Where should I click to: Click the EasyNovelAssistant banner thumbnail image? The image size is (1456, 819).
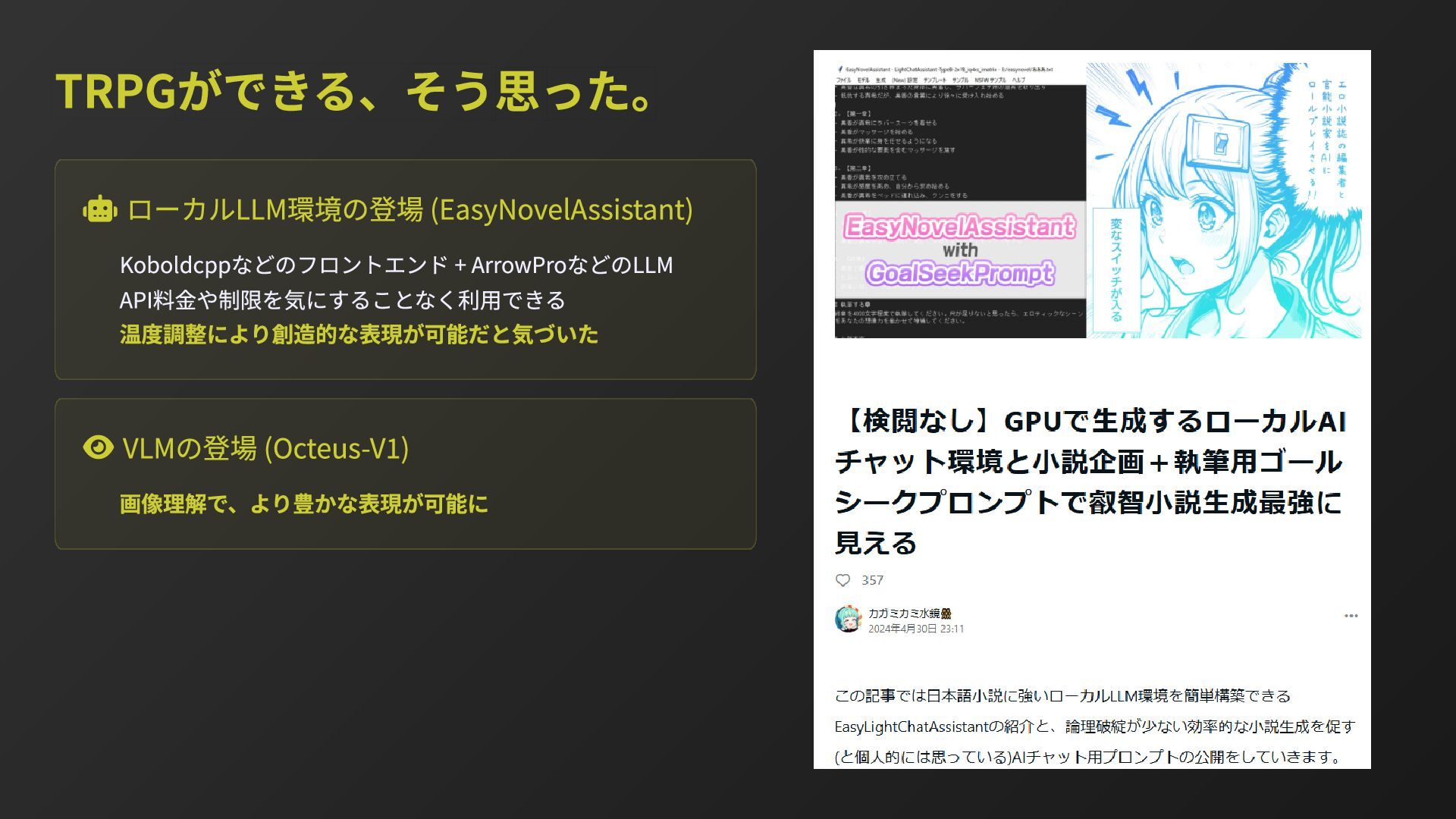tap(1097, 200)
